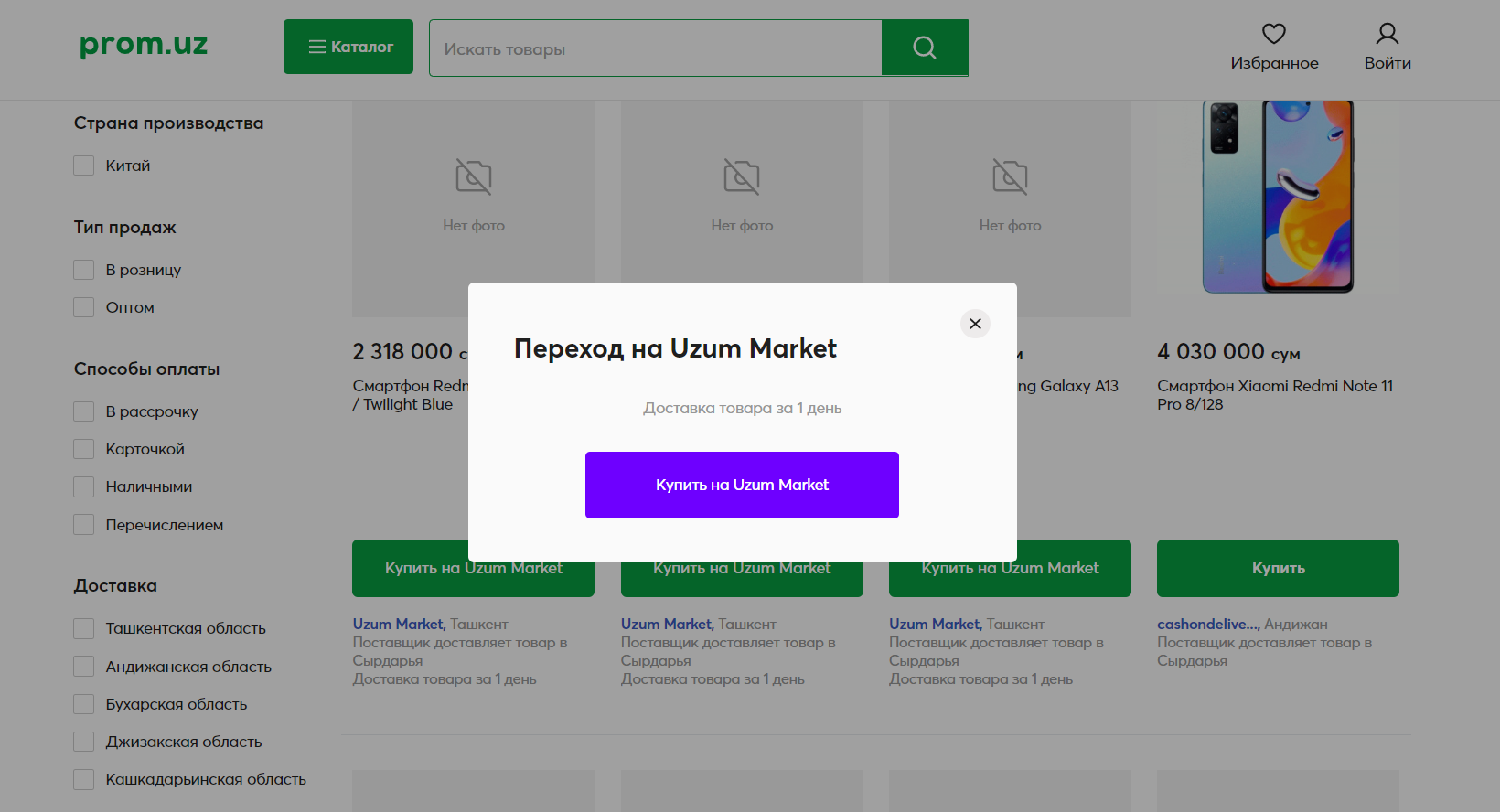
Task: Select Ташкентская область delivery checkbox
Action: 84,628
